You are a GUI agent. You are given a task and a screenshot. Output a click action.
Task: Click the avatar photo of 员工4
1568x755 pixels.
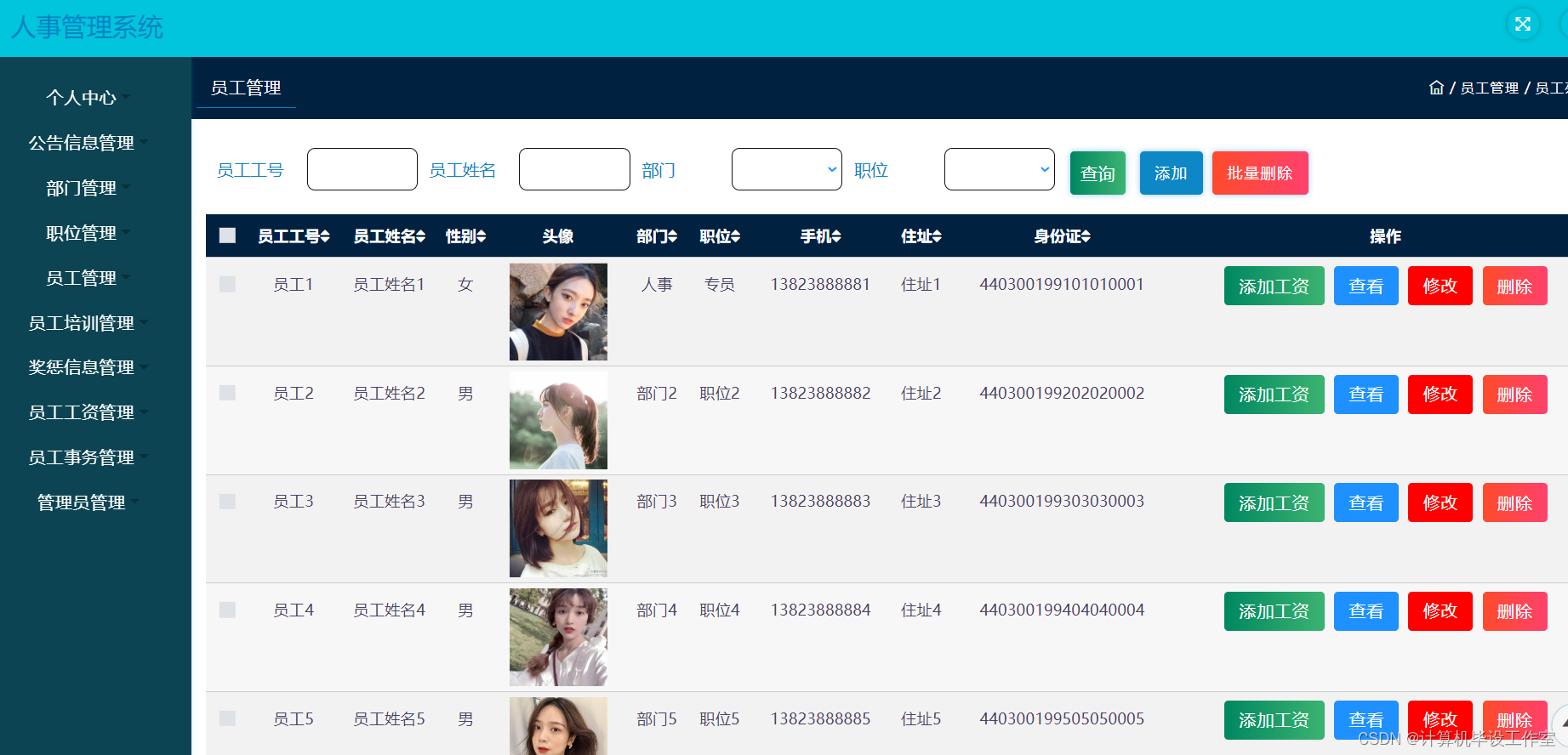click(x=558, y=638)
